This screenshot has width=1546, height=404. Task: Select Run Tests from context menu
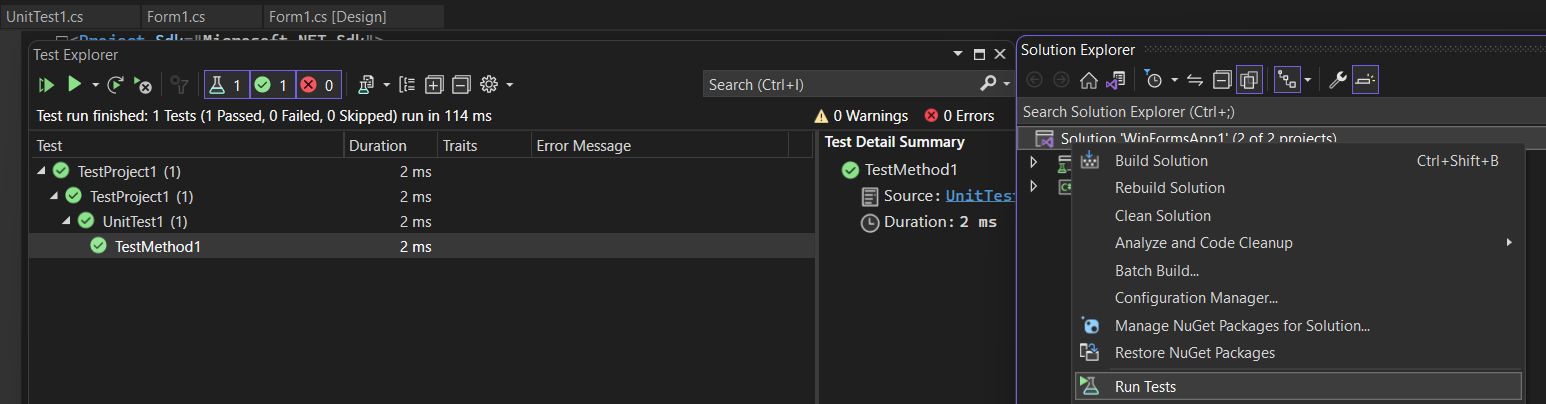(x=1145, y=386)
